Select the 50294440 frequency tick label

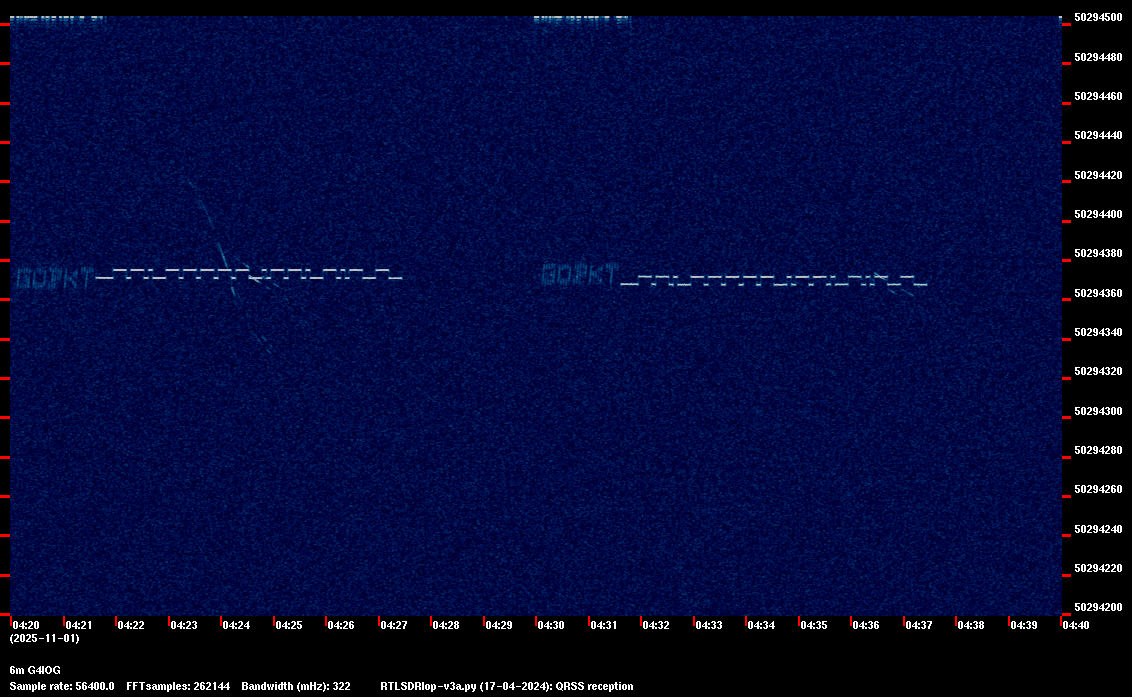(x=1098, y=135)
